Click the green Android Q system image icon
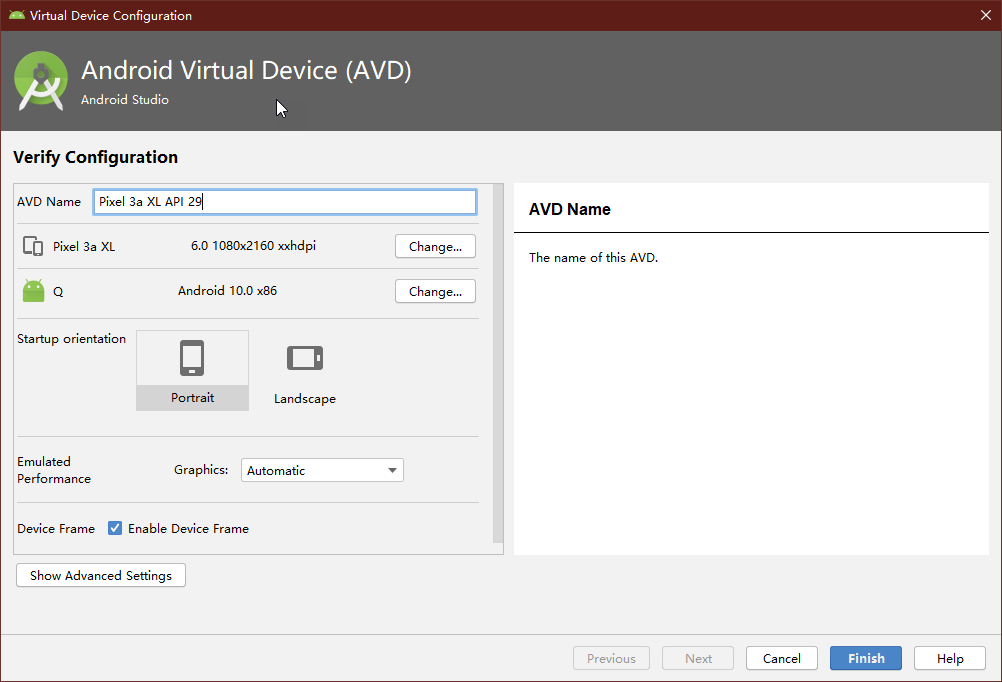This screenshot has height=682, width=1002. click(x=33, y=291)
